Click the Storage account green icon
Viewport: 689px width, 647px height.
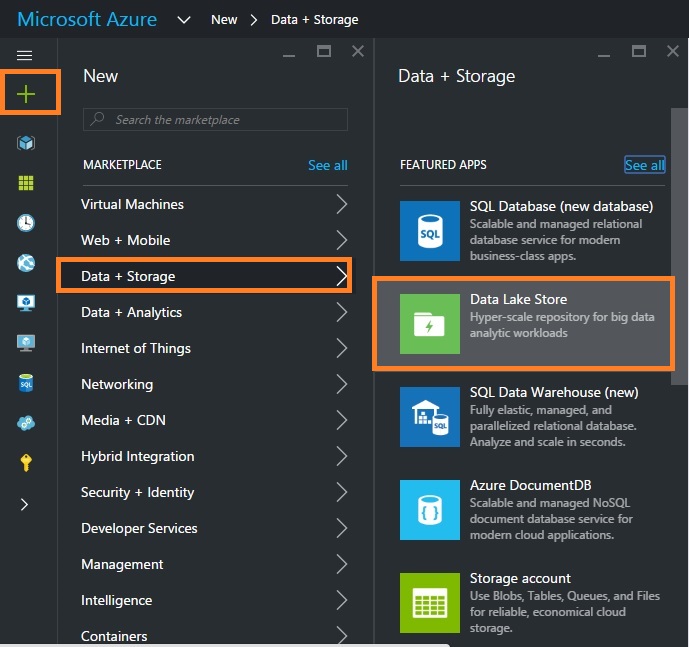[429, 603]
